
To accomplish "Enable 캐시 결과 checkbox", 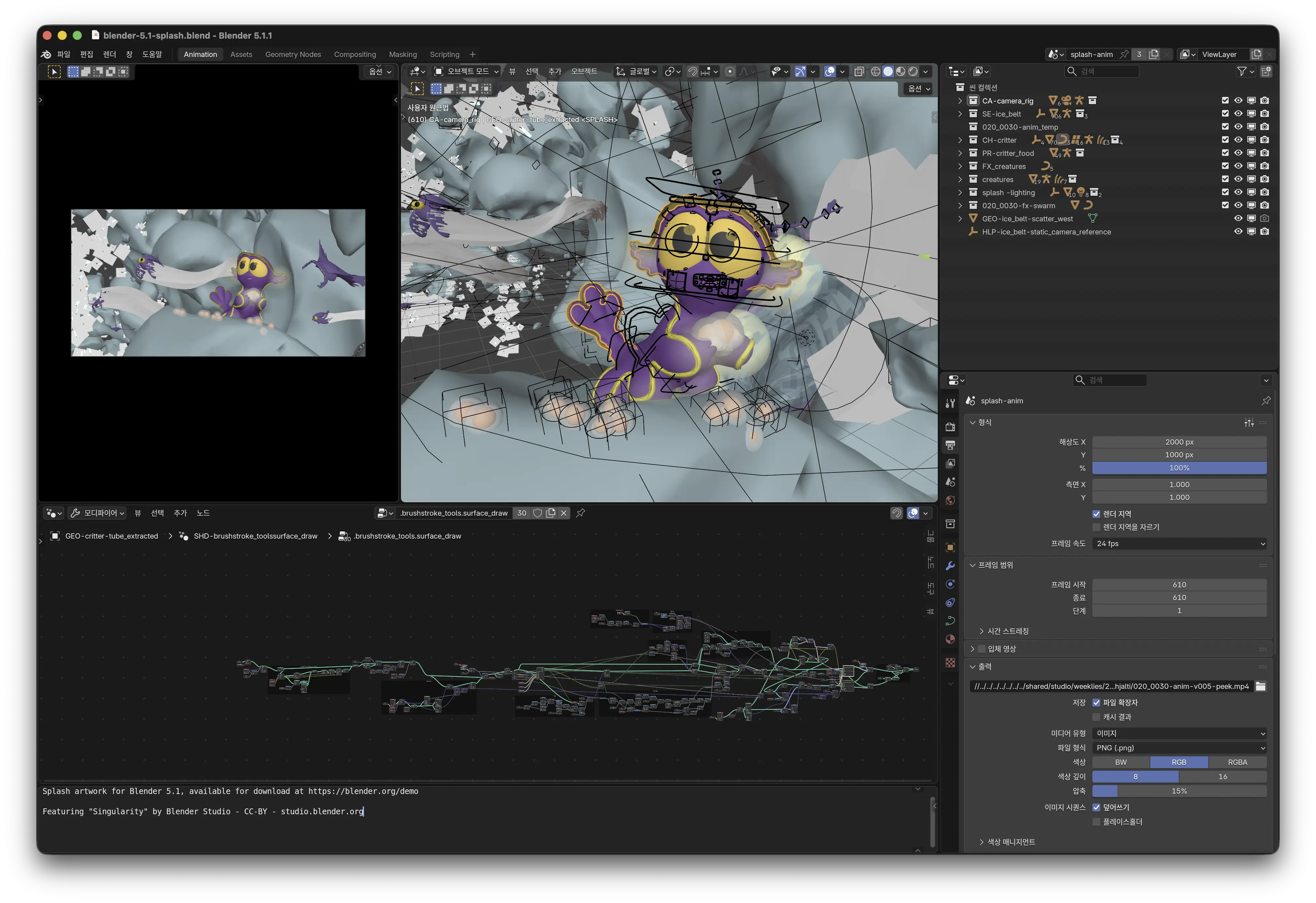I will pyautogui.click(x=1096, y=717).
